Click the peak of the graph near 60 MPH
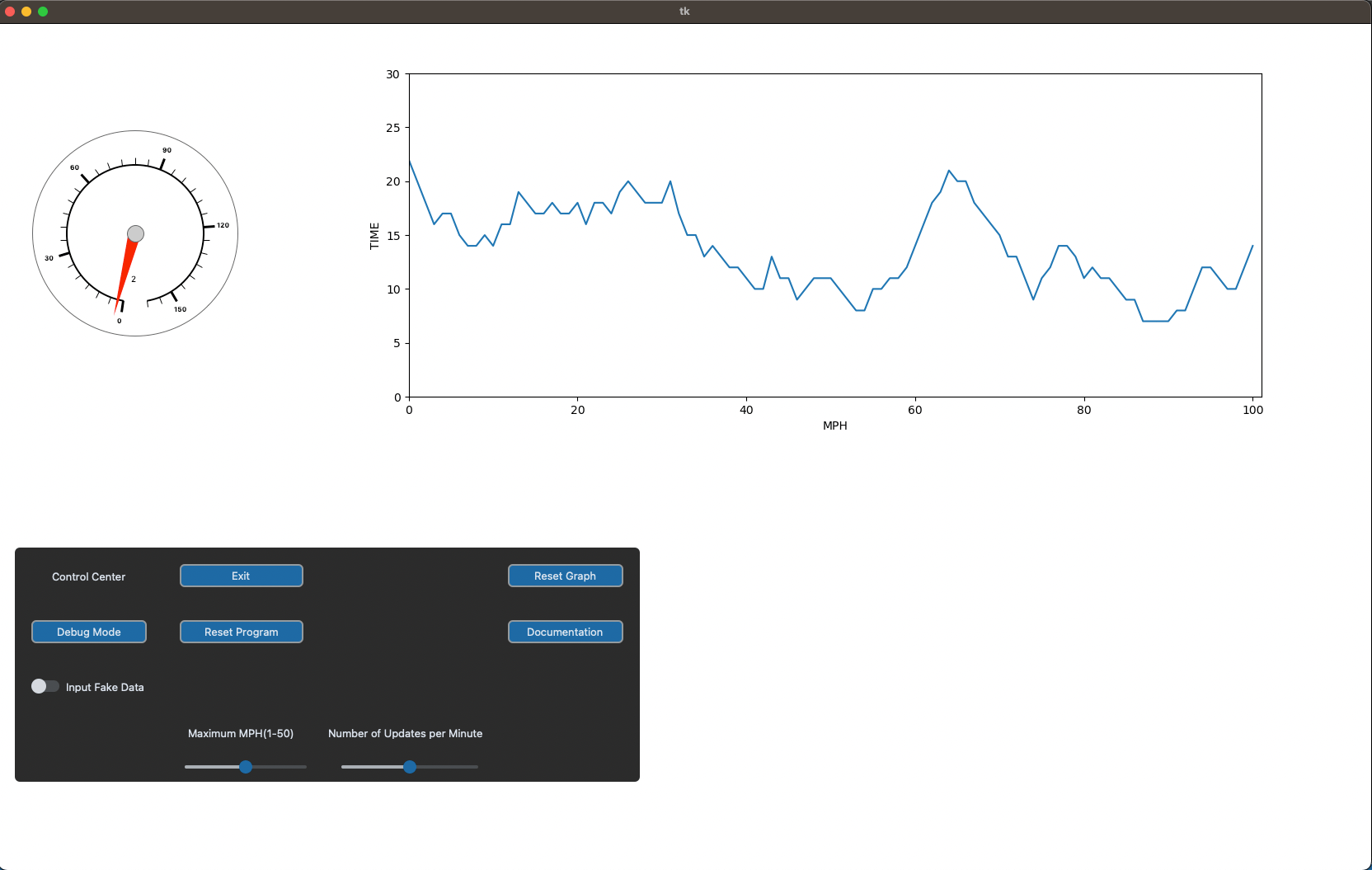This screenshot has width=1372, height=870. tap(947, 171)
